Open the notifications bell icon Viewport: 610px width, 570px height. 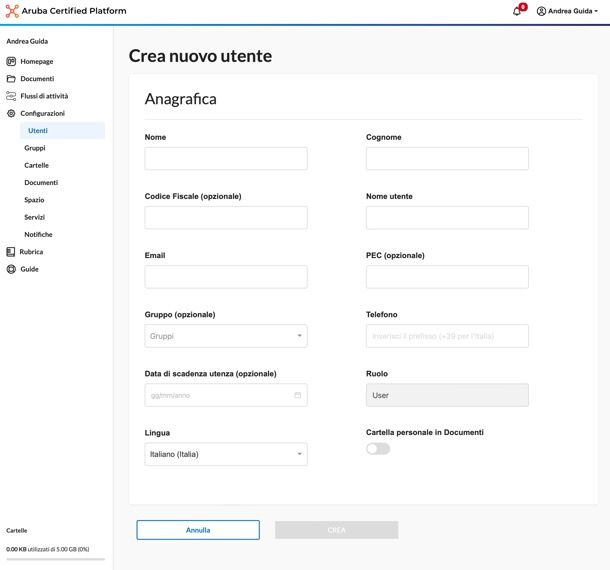[x=517, y=11]
